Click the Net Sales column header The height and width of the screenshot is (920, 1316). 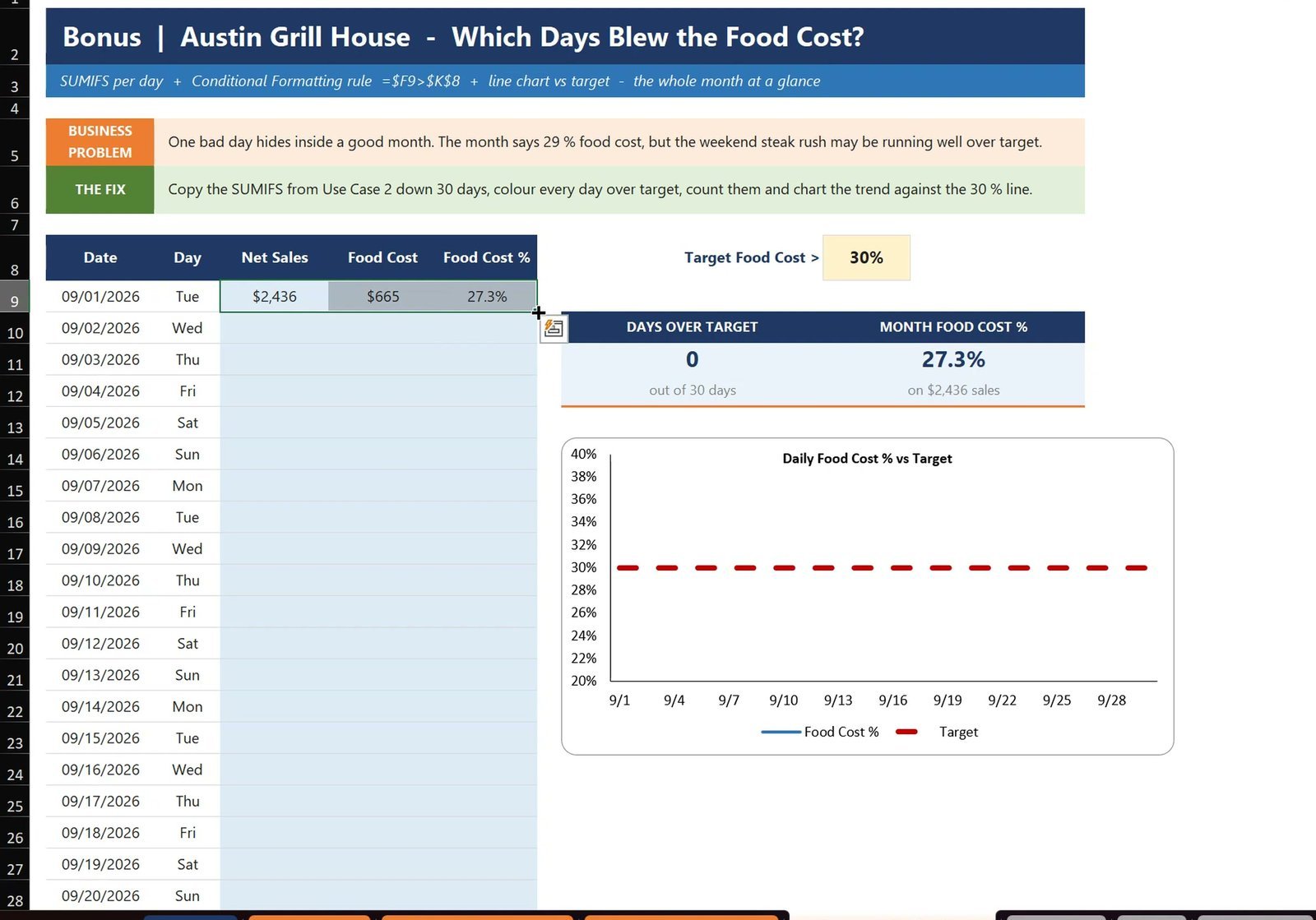tap(275, 257)
